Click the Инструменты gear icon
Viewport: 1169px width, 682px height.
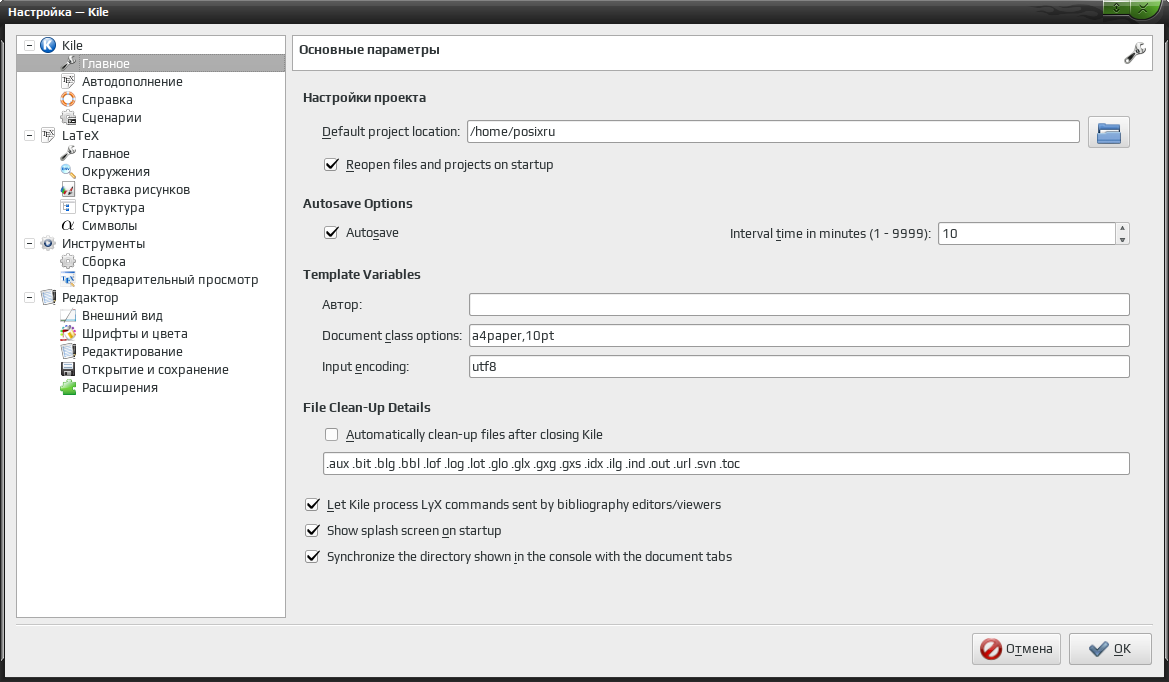[48, 243]
